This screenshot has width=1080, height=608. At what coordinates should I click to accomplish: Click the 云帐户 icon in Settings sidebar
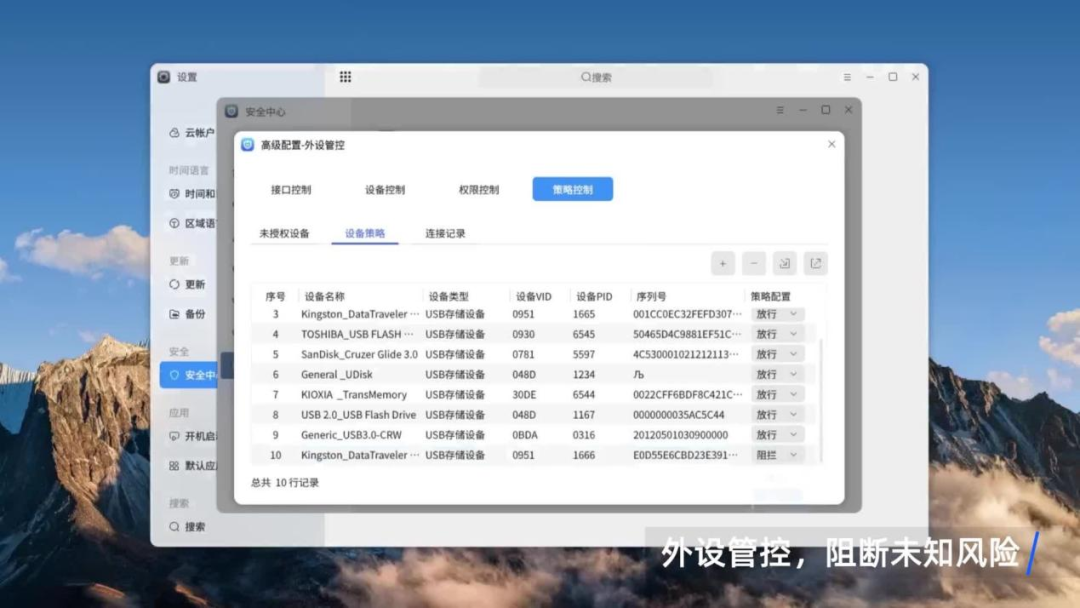[174, 132]
